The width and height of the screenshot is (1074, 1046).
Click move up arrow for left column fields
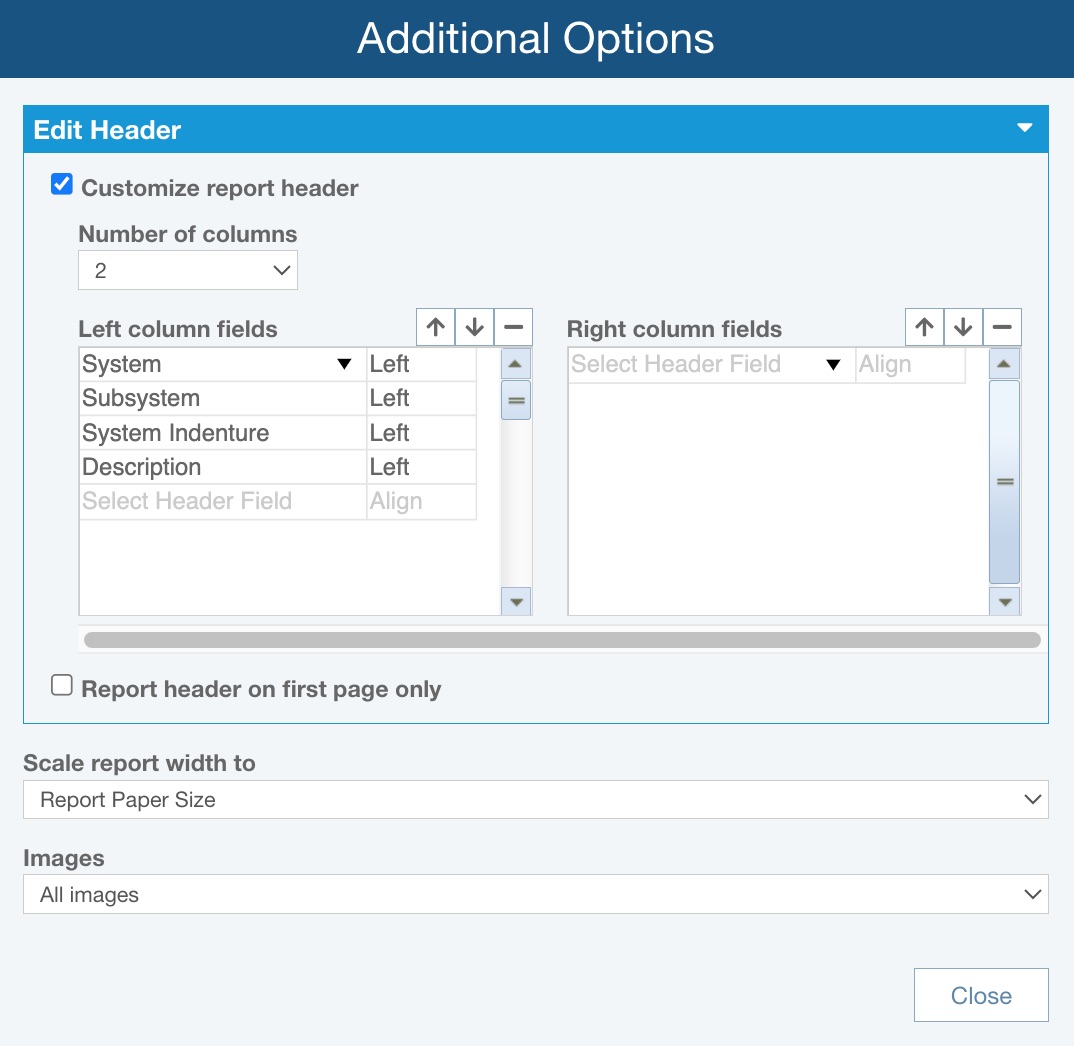pos(436,328)
